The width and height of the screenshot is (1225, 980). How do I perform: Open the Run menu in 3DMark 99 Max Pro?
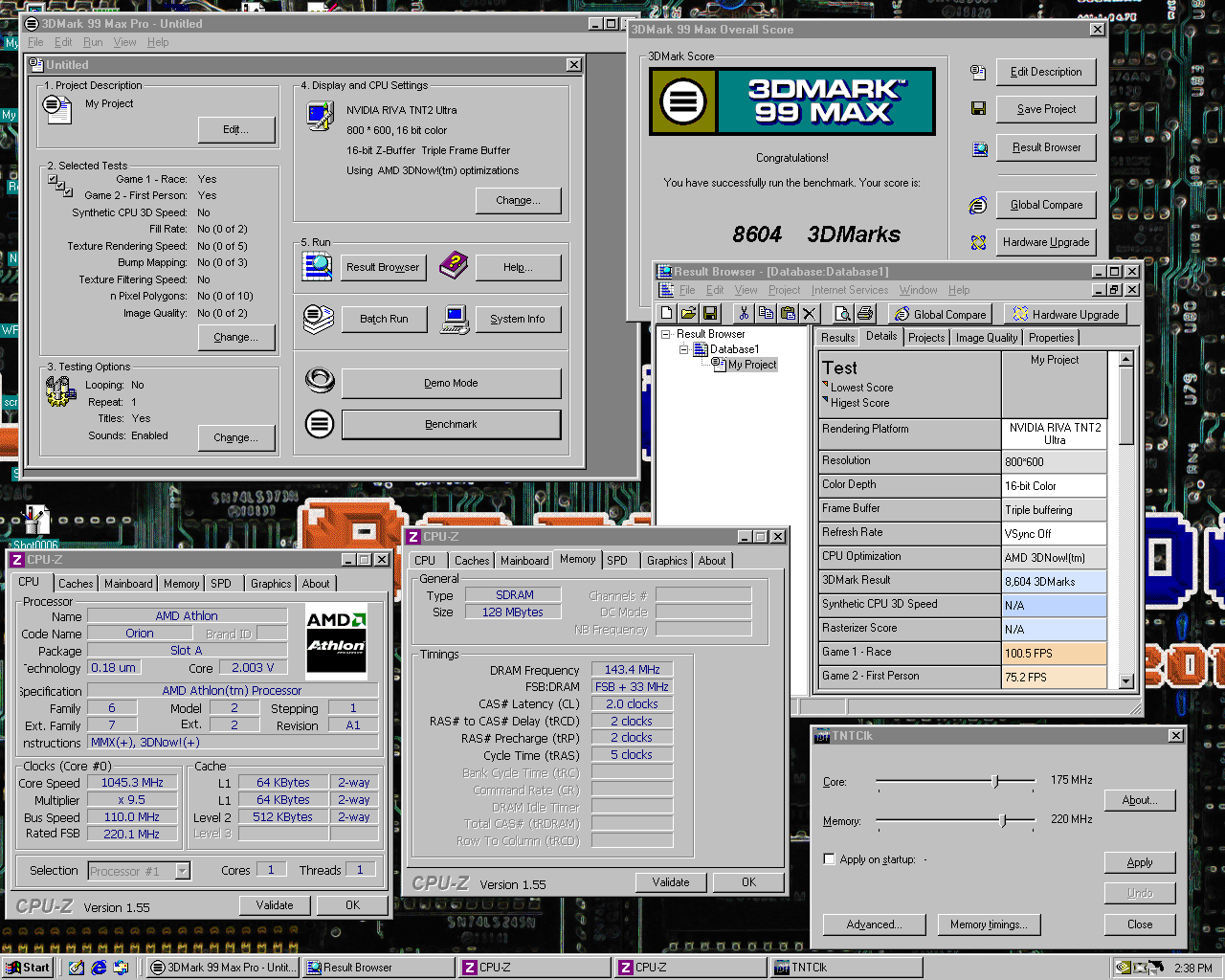pyautogui.click(x=93, y=42)
